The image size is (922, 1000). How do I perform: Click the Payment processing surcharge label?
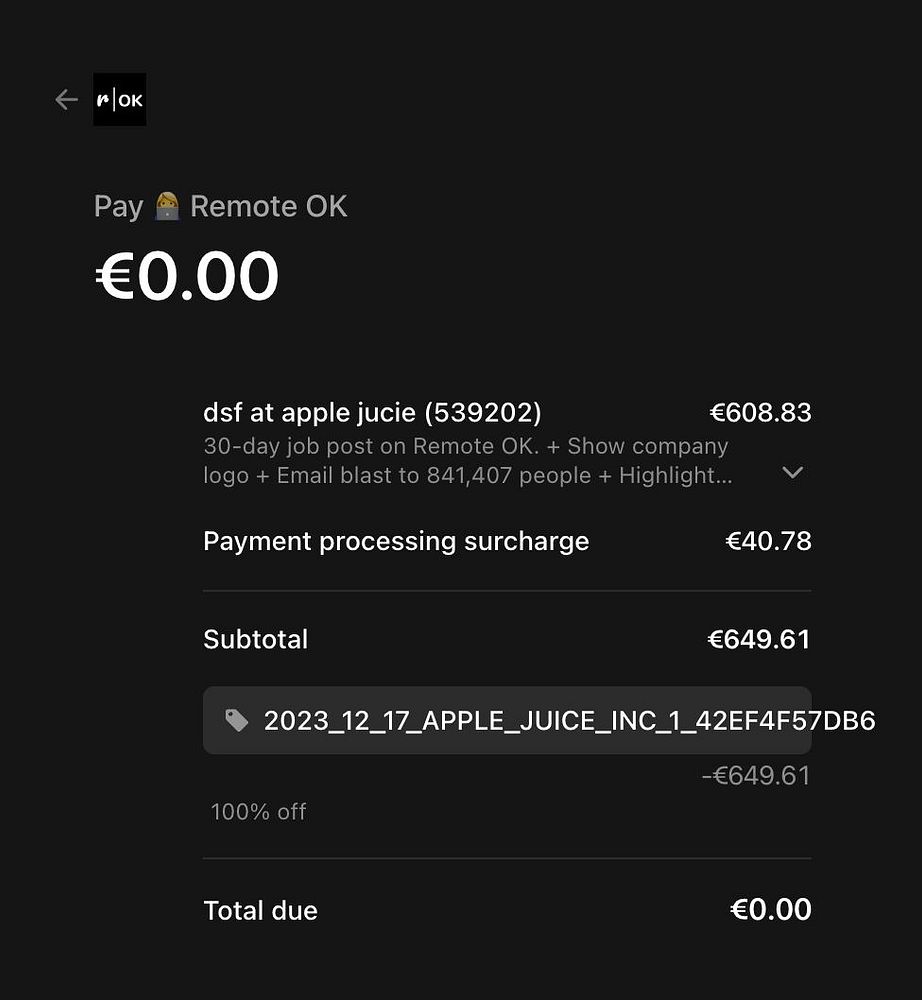[396, 541]
